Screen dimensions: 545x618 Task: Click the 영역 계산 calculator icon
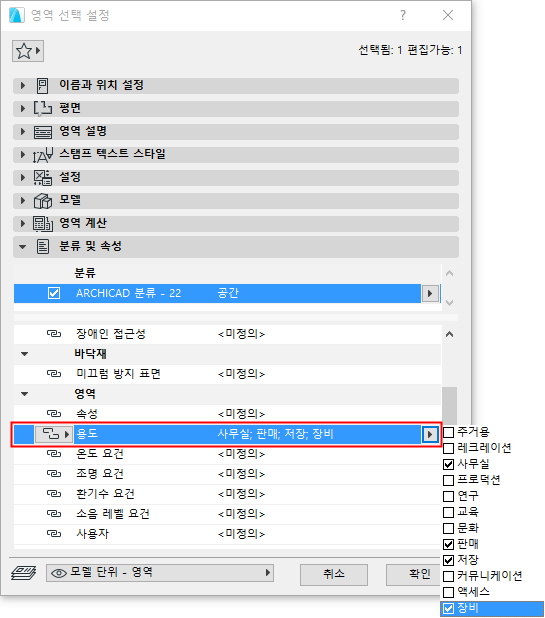43,223
